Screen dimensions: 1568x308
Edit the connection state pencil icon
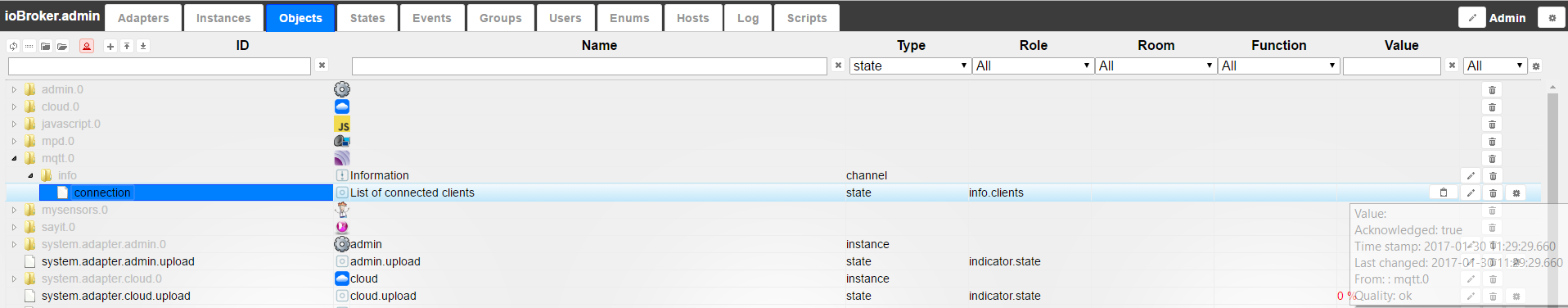[1471, 193]
